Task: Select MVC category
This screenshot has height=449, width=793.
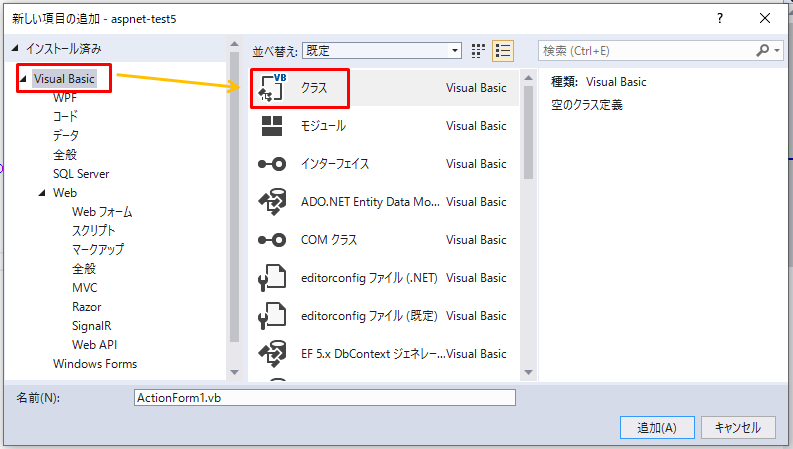Action: pos(84,288)
